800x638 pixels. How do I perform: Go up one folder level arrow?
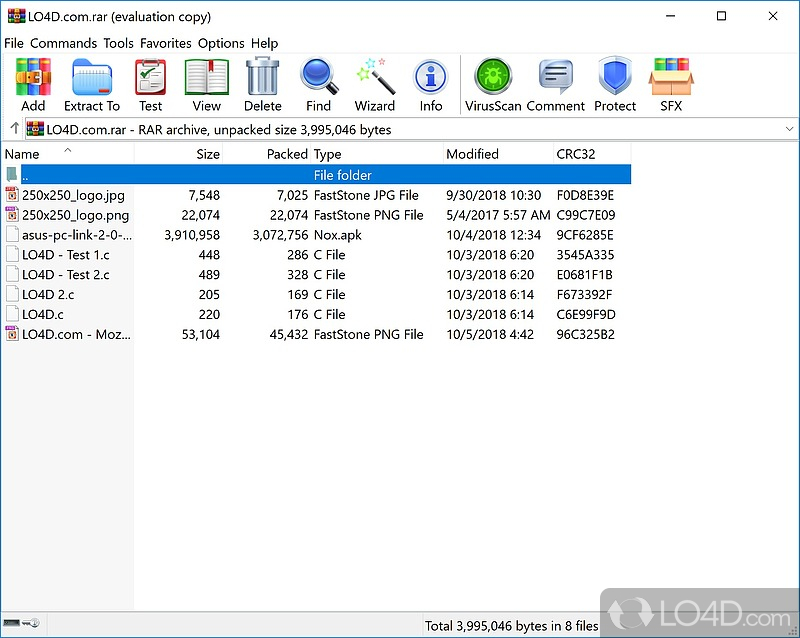point(14,129)
